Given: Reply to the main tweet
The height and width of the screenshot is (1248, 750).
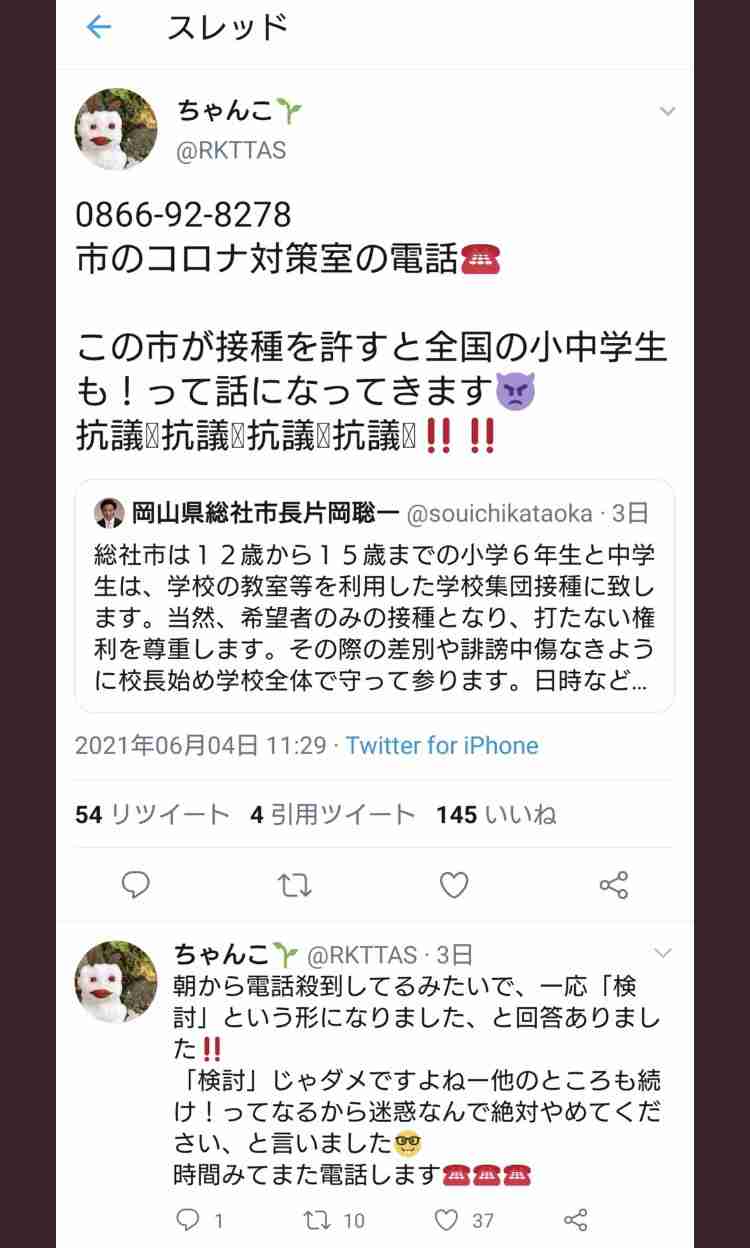Looking at the screenshot, I should pos(135,884).
